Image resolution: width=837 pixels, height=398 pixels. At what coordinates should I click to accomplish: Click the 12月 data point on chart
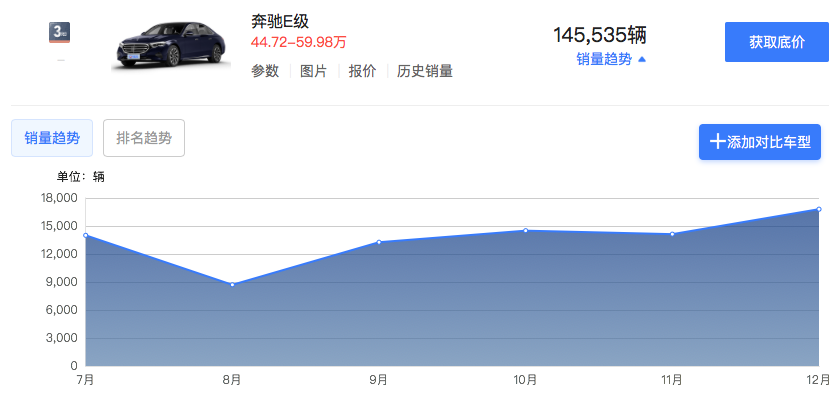coord(818,209)
